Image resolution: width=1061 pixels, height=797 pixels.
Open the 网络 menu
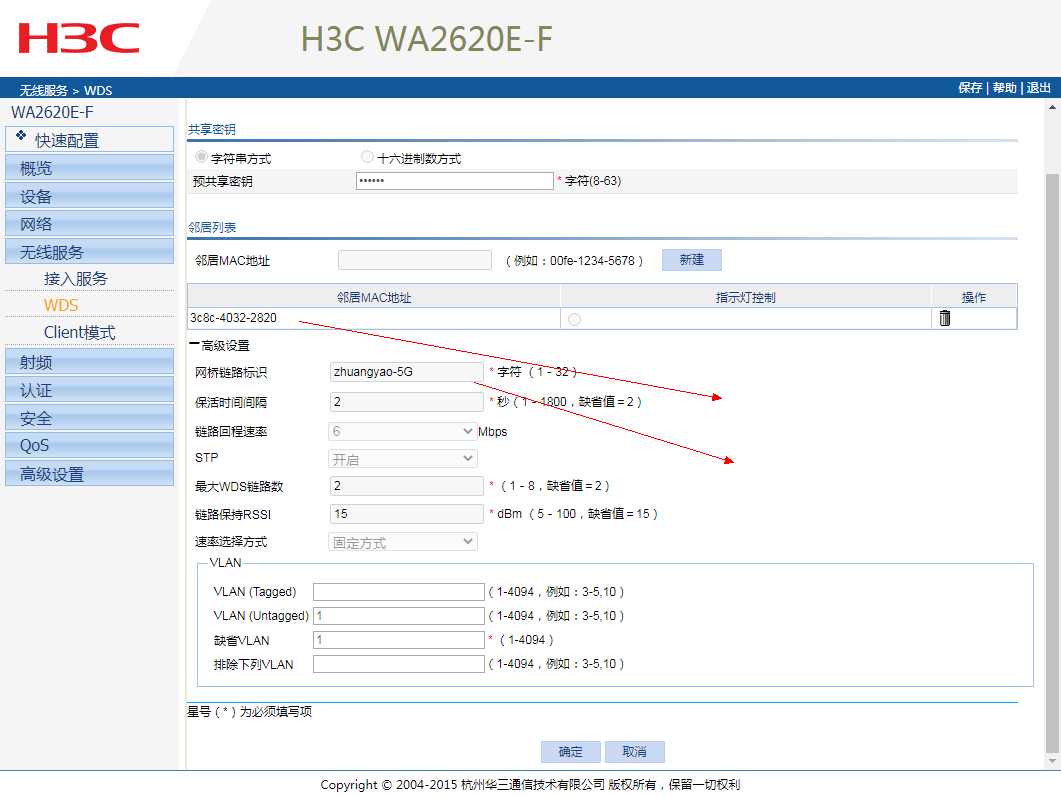[89, 224]
